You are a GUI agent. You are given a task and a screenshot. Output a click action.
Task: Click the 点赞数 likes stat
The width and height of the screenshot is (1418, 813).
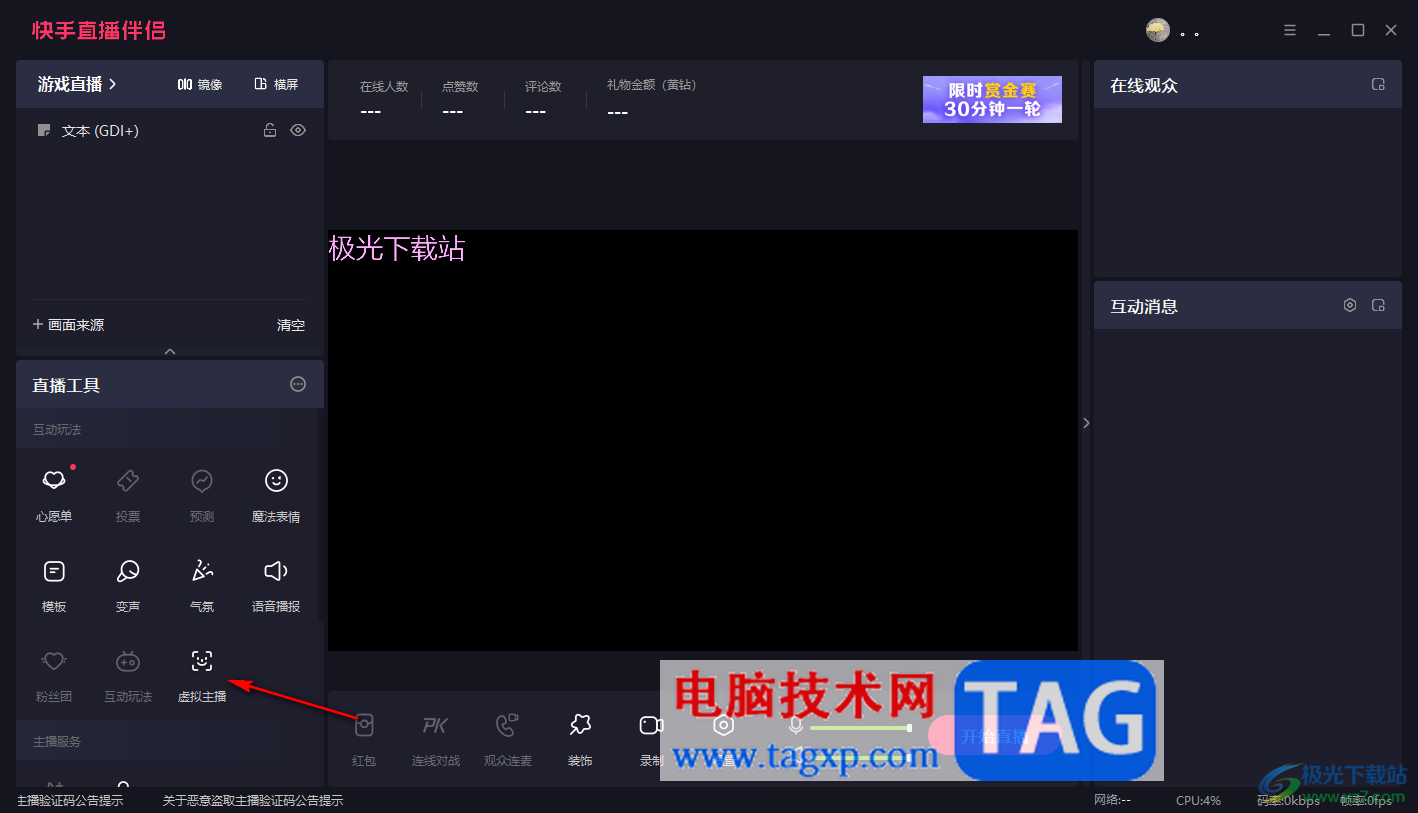pyautogui.click(x=460, y=98)
